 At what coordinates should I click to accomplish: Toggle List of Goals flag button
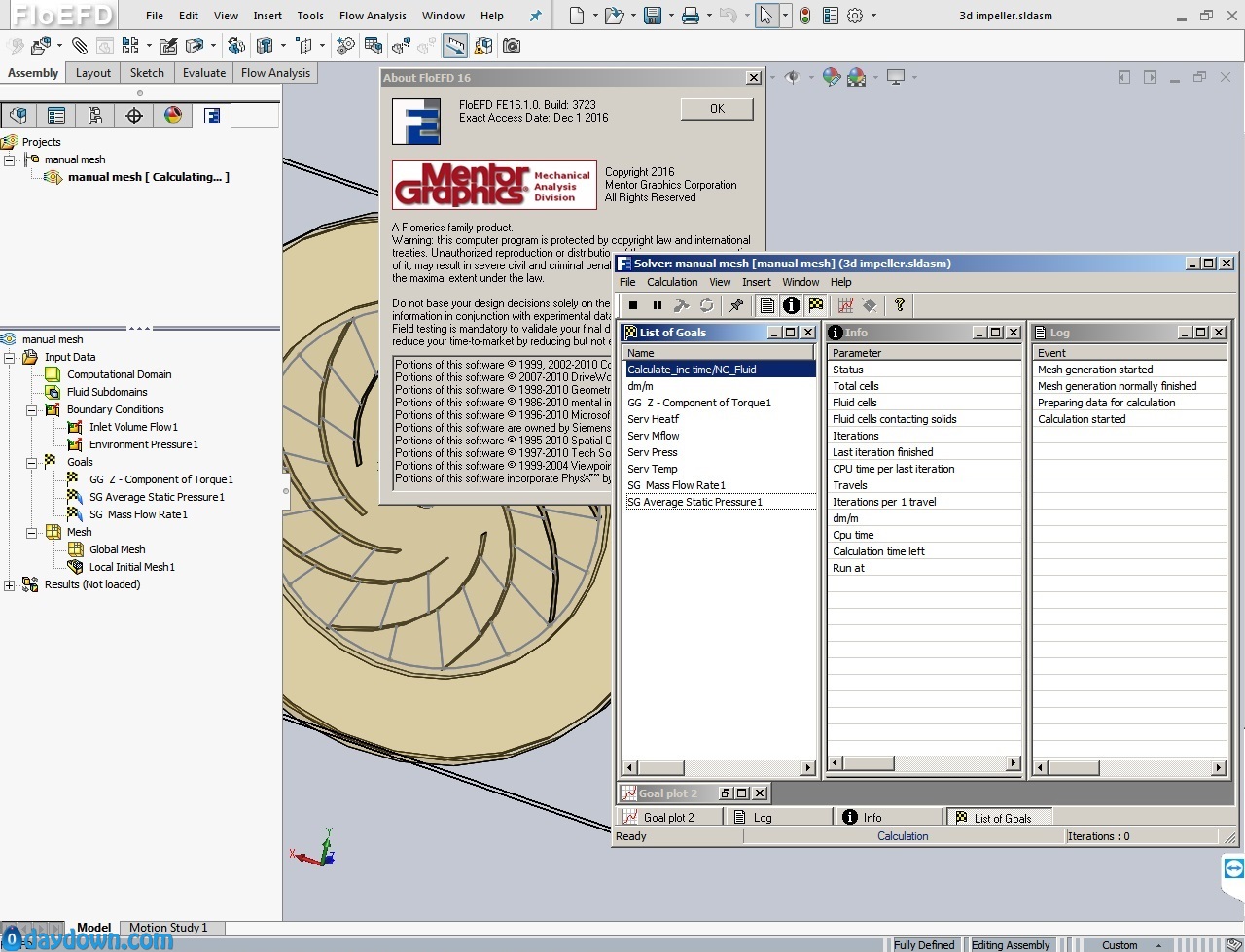[x=816, y=305]
